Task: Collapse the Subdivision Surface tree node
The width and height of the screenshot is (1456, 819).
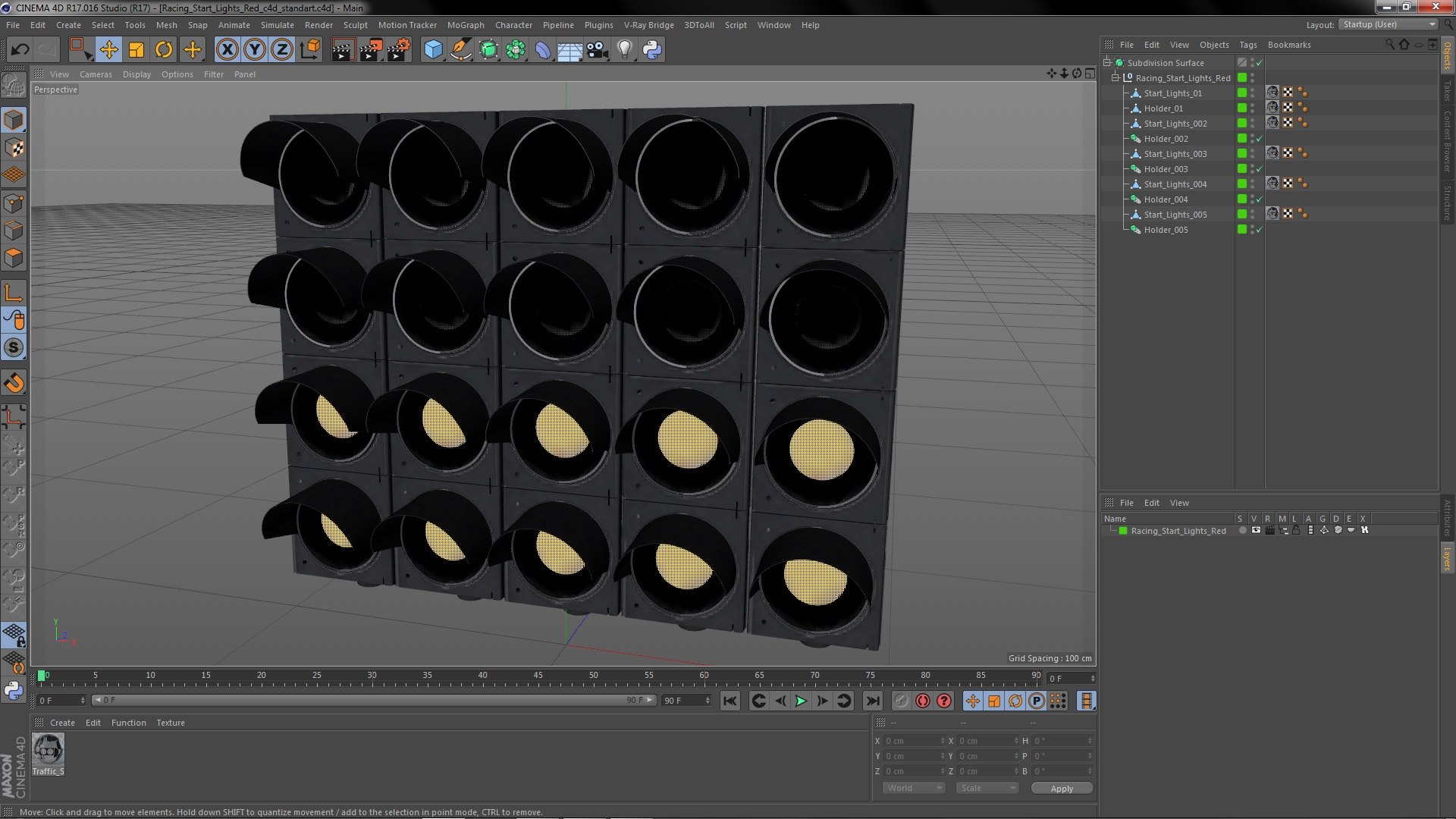Action: pos(1107,63)
